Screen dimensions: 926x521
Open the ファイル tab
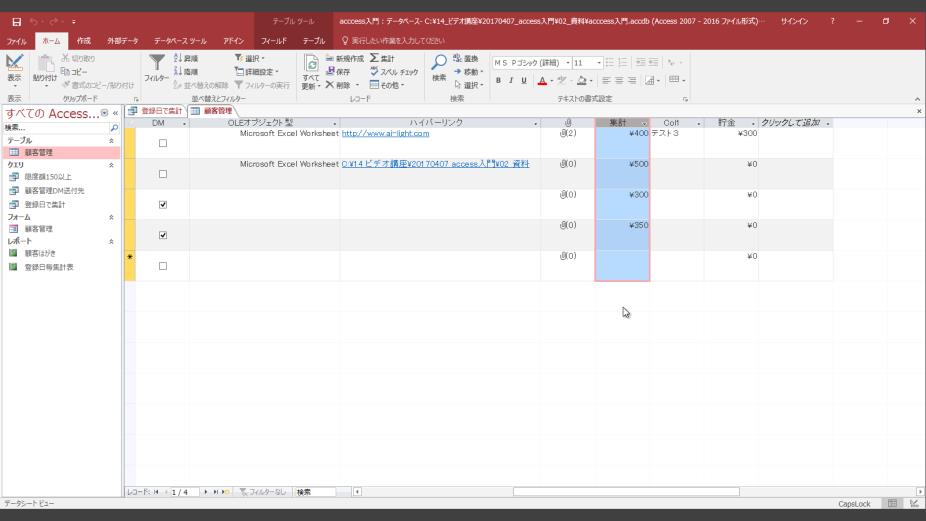pos(17,41)
